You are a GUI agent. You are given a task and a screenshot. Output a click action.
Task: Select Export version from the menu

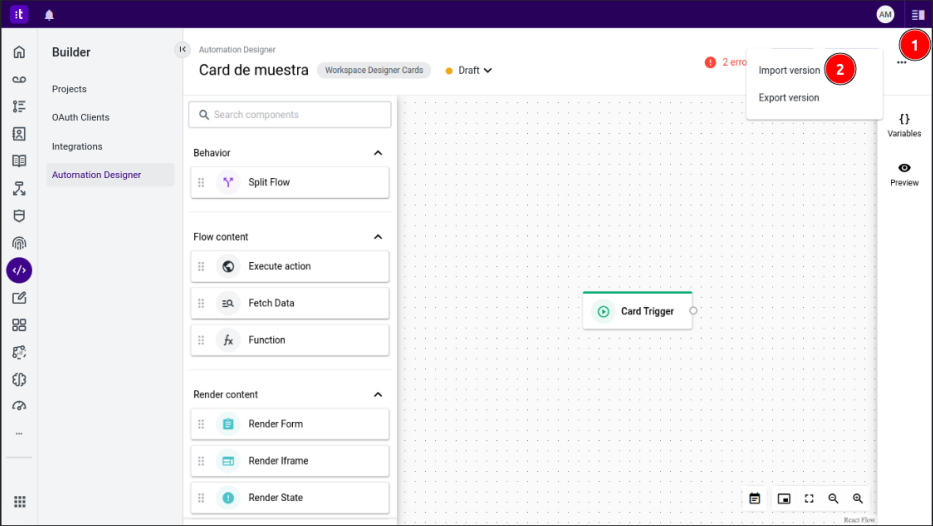pos(789,98)
